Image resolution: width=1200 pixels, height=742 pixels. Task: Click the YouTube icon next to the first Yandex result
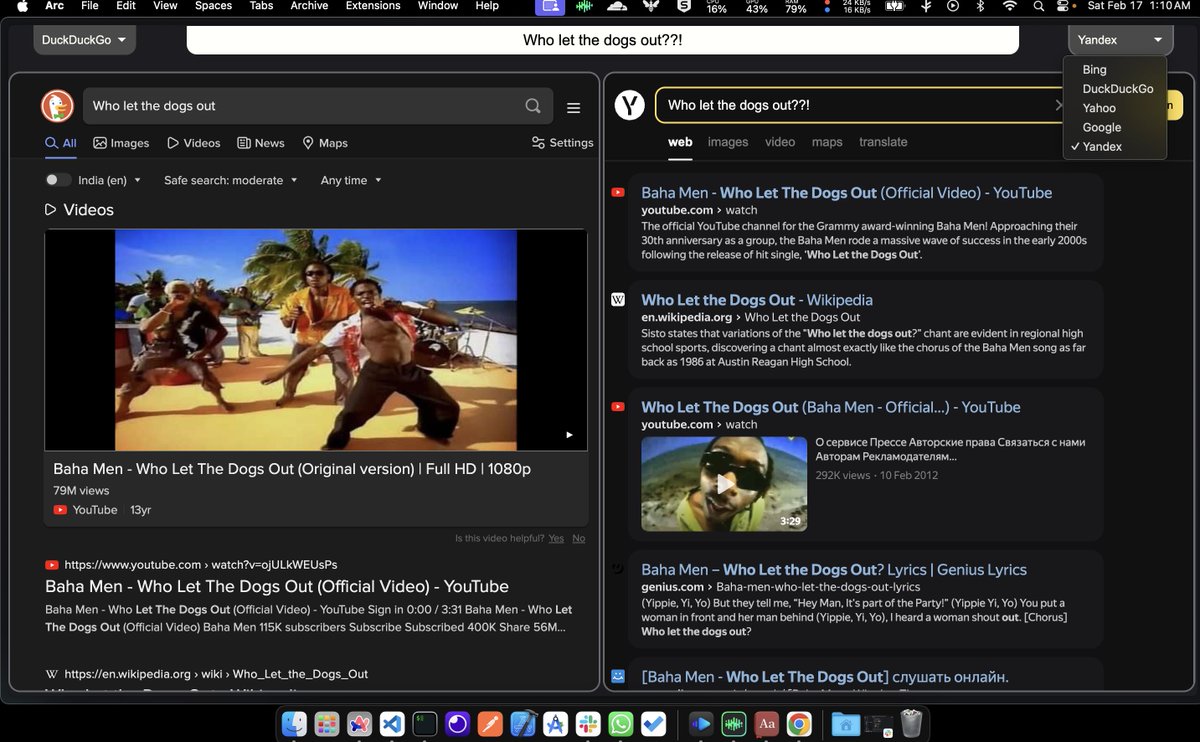618,192
